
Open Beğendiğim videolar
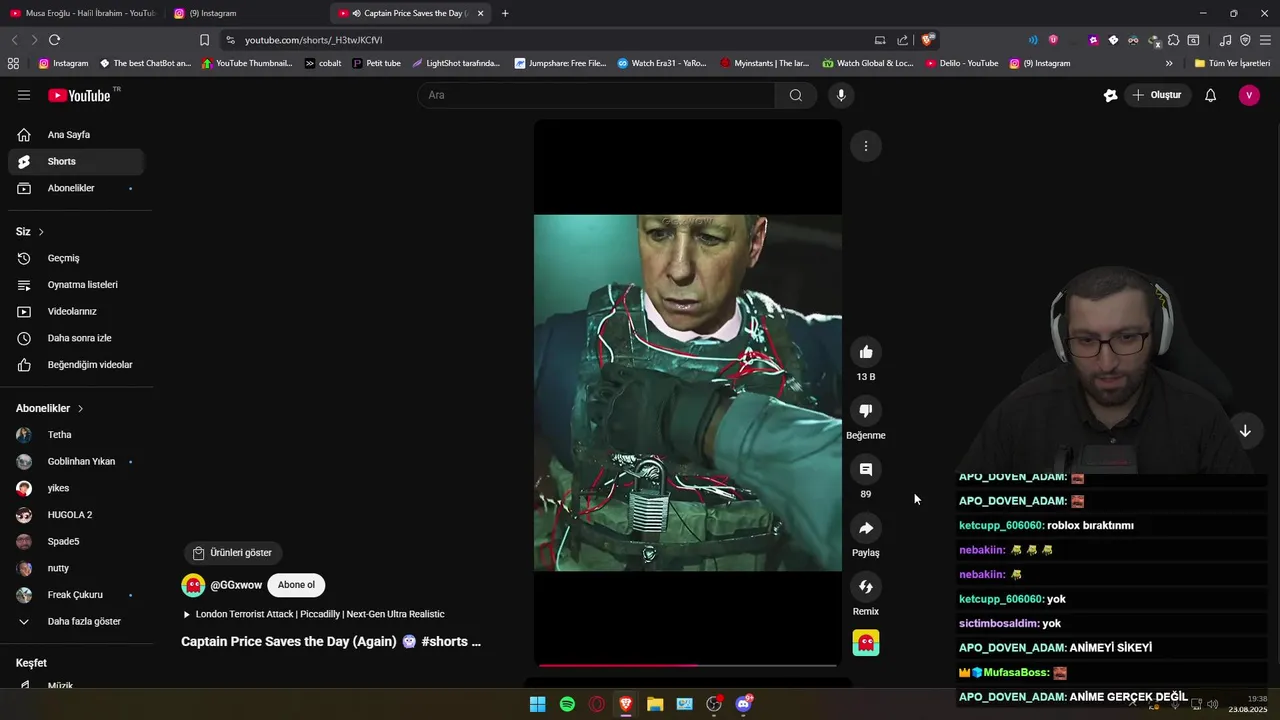[x=76, y=365]
